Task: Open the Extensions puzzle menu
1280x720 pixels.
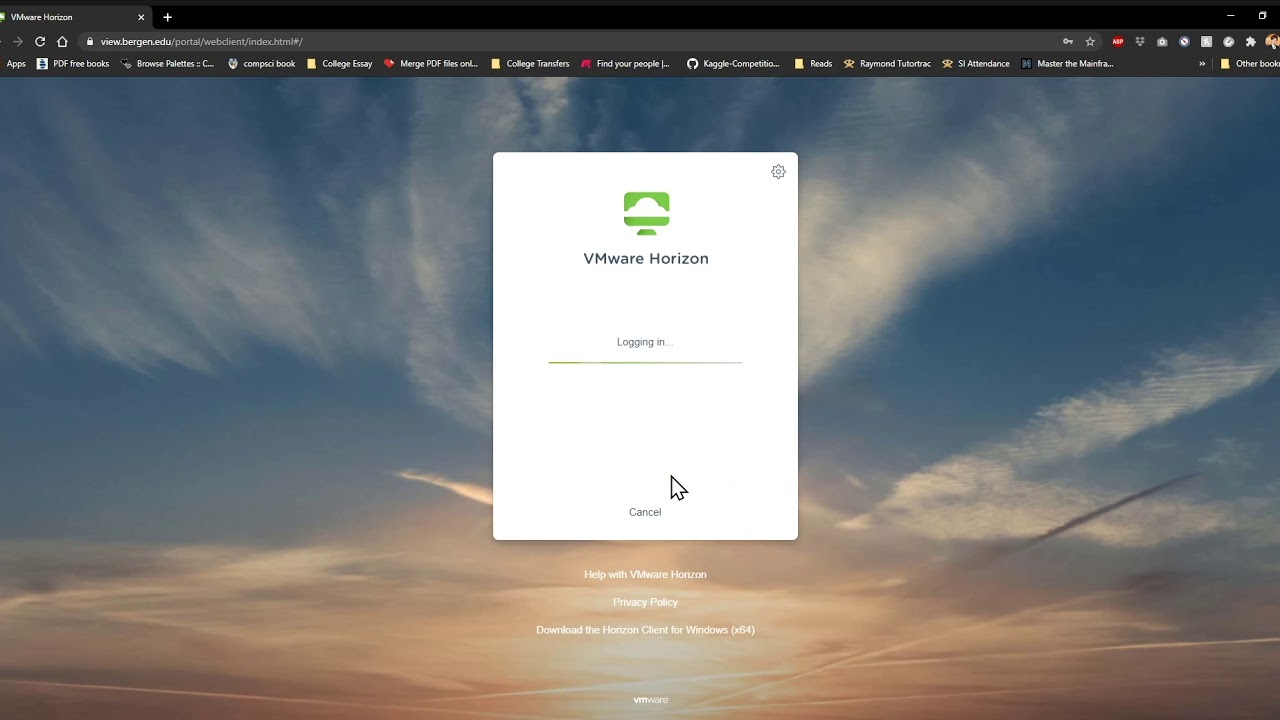Action: pos(1250,42)
